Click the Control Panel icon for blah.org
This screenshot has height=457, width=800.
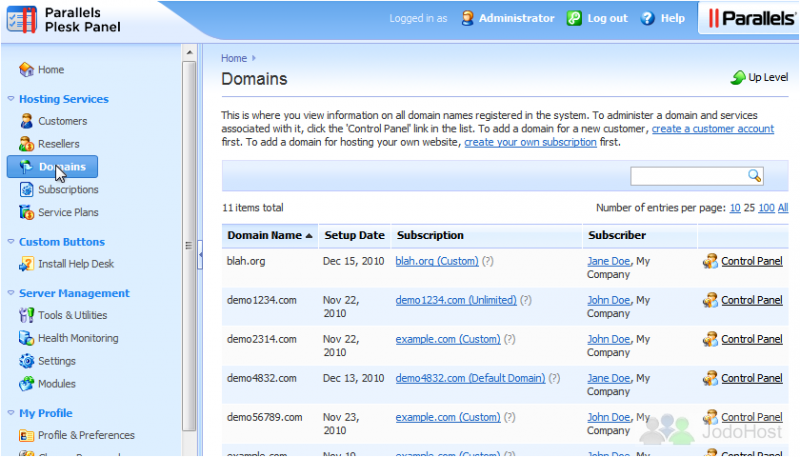[710, 261]
